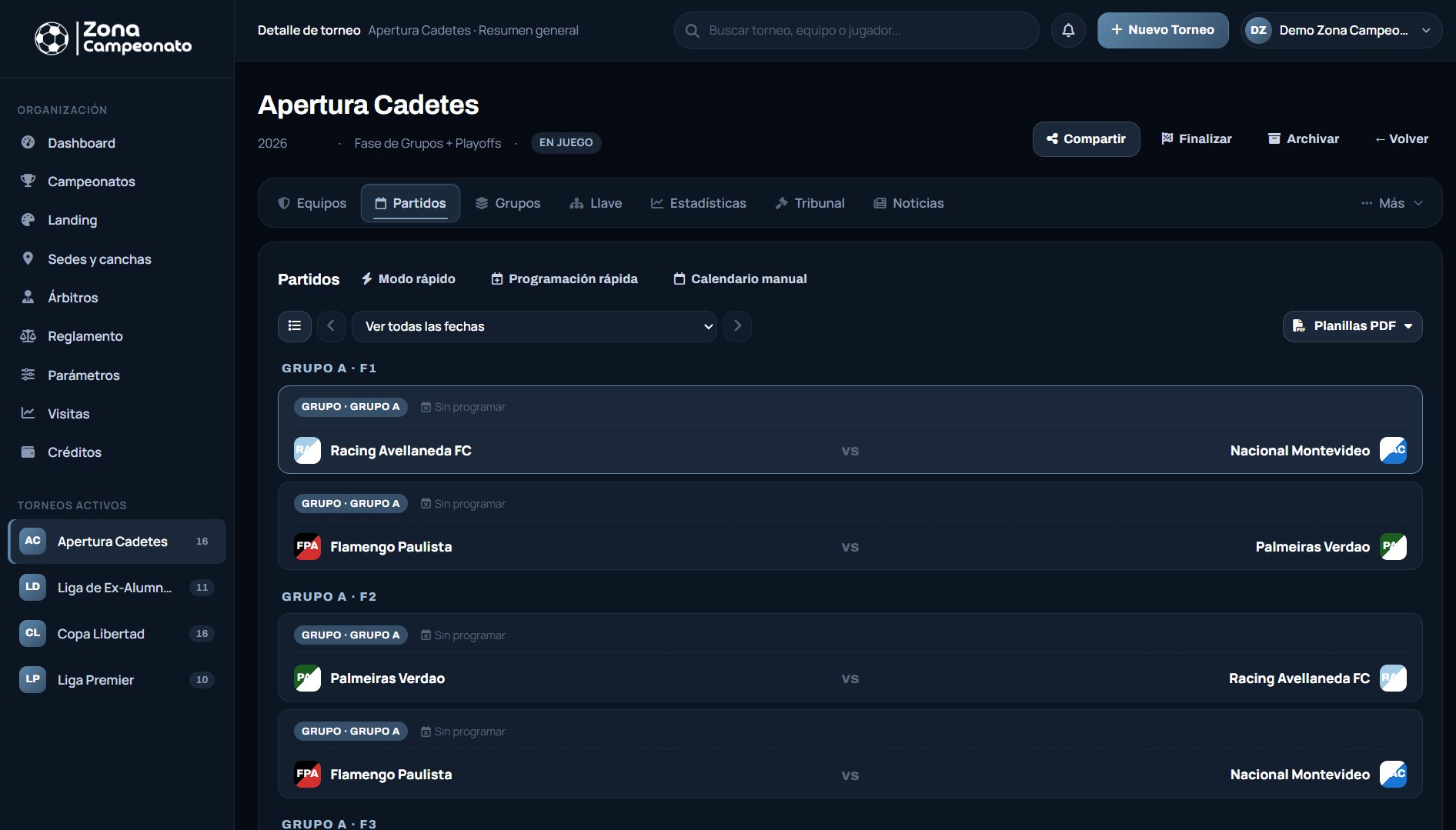1456x830 pixels.
Task: Click the Visitas chart icon
Action: click(28, 413)
